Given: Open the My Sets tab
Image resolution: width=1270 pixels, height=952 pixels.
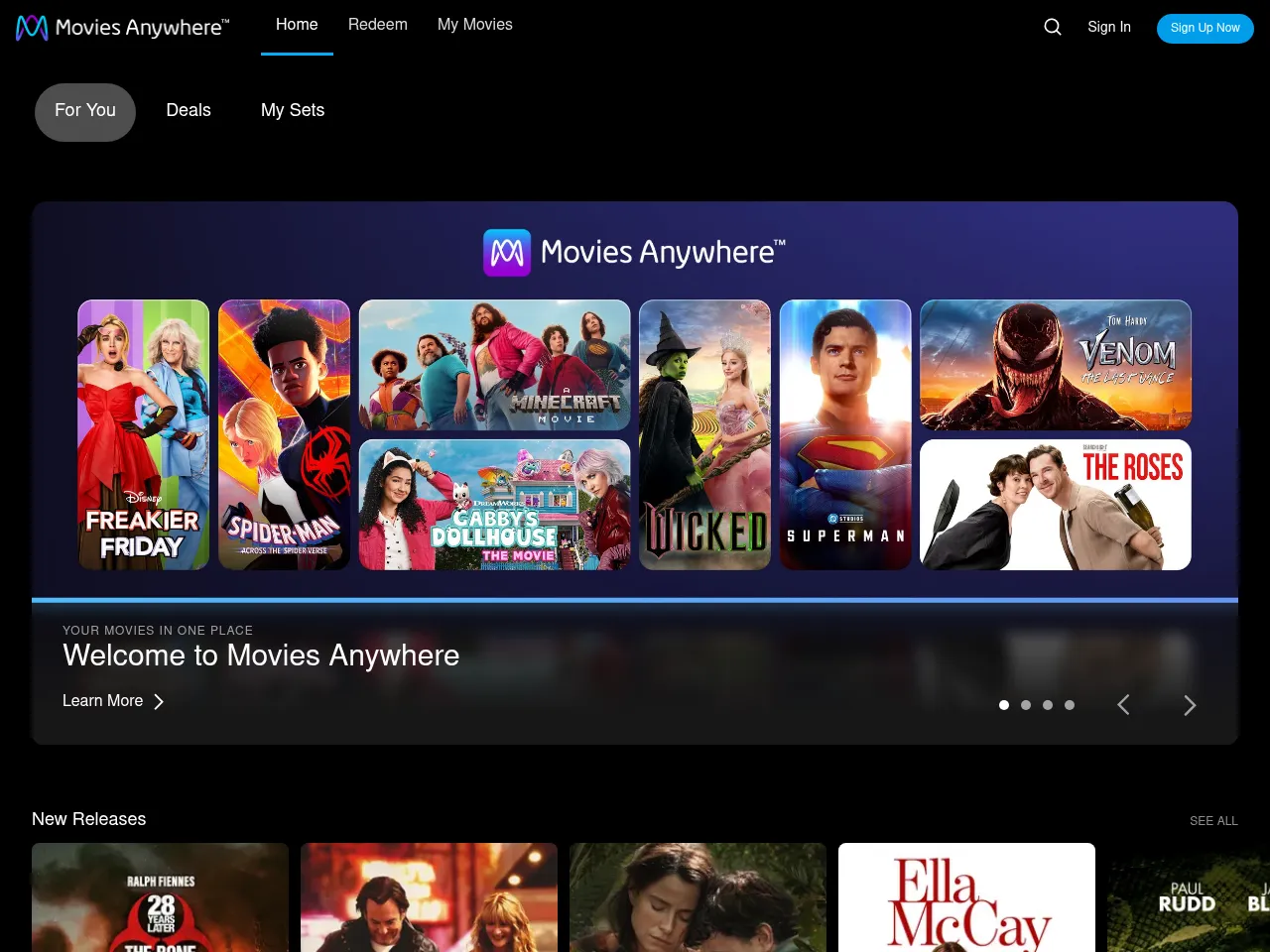Looking at the screenshot, I should [x=293, y=111].
